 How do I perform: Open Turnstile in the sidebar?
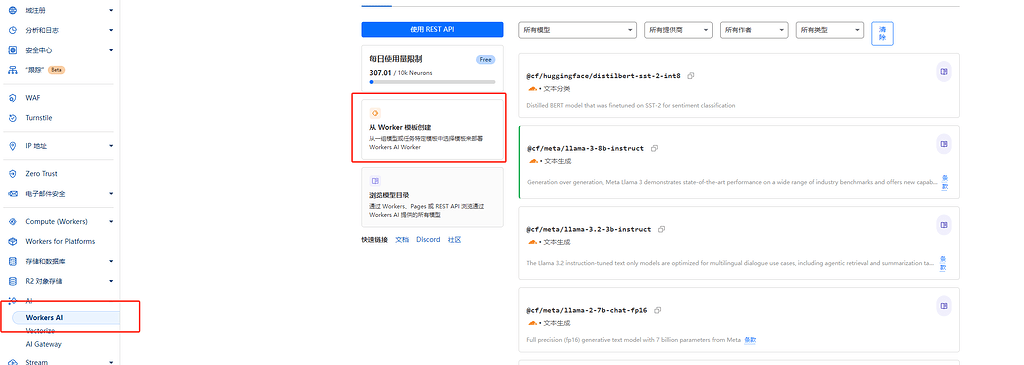[39, 118]
